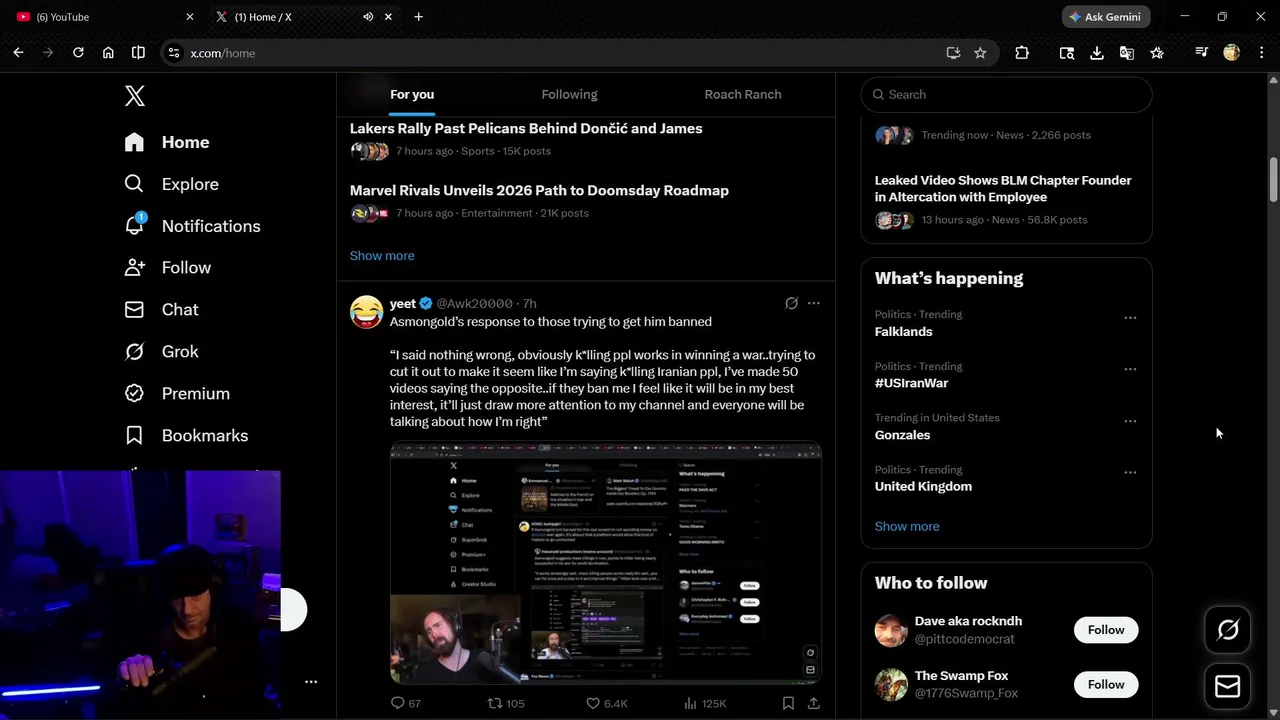Click Show more under What's happening
The image size is (1280, 720).
[x=907, y=527]
